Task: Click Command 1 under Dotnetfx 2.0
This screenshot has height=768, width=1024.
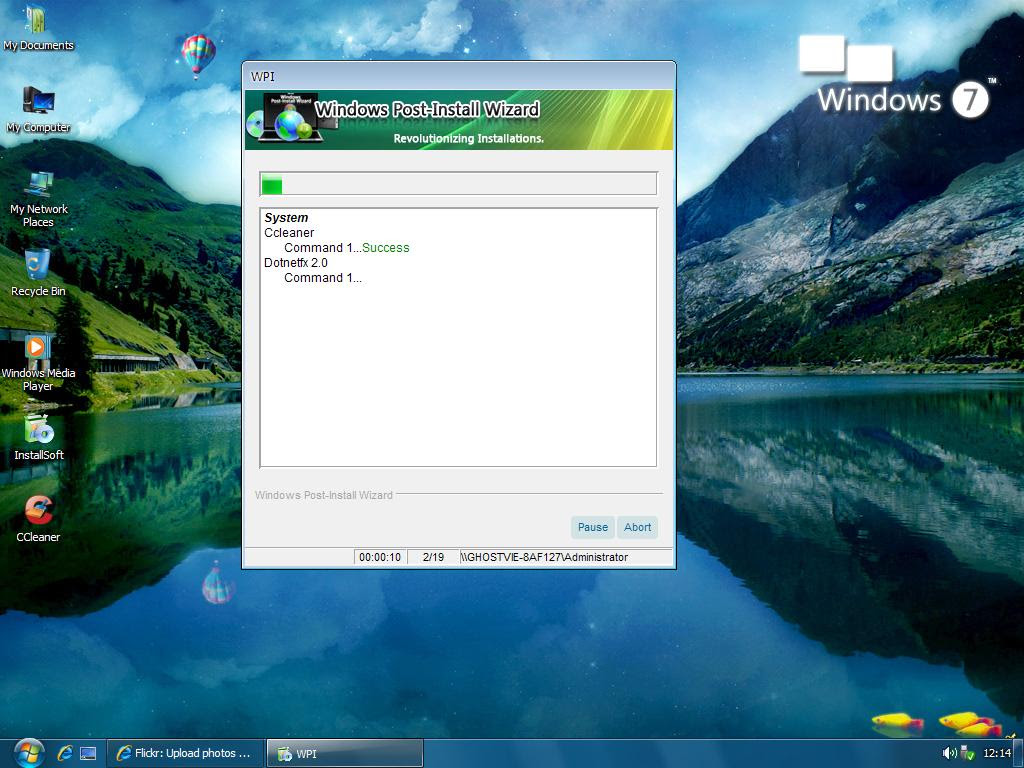Action: point(323,278)
